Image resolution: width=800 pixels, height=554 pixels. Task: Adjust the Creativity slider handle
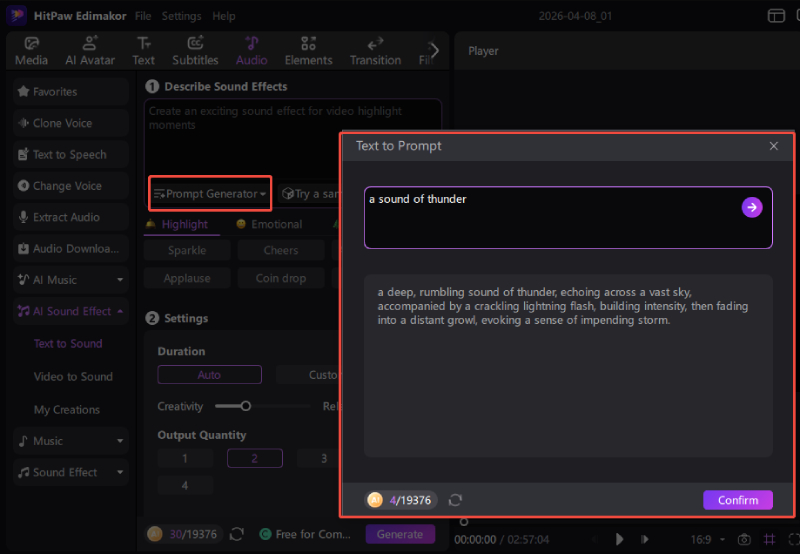246,406
